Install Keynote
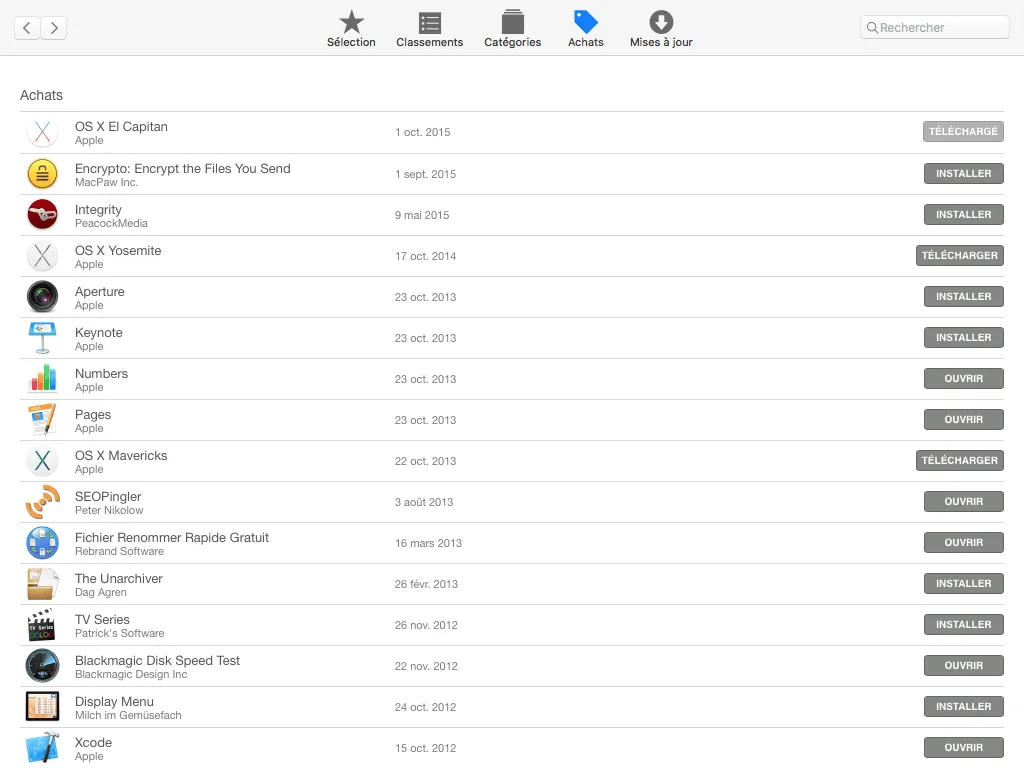 tap(963, 338)
